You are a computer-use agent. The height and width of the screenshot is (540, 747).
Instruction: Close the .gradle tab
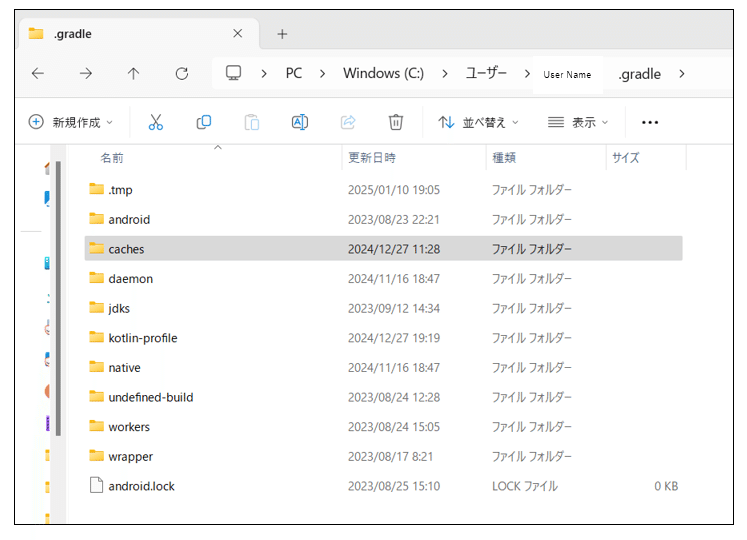pyautogui.click(x=238, y=33)
